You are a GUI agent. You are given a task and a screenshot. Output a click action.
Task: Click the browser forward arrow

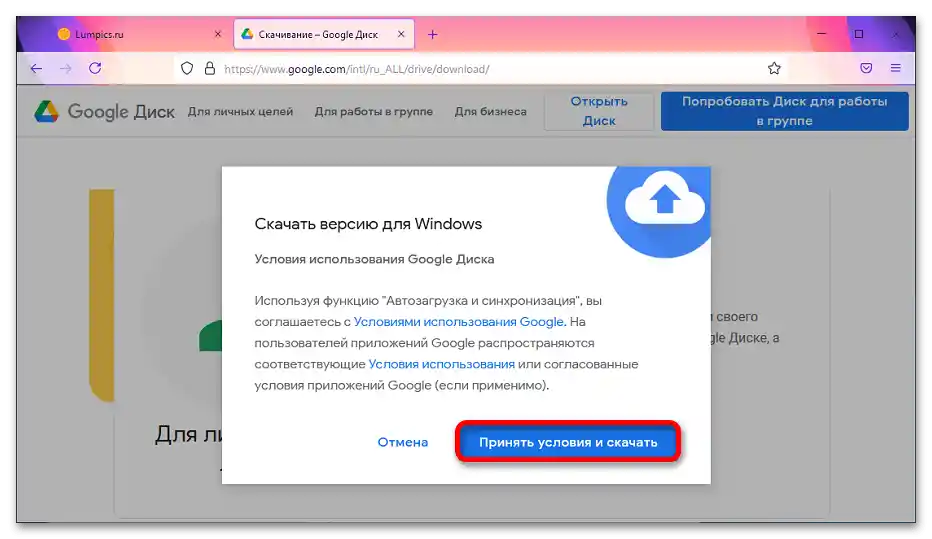65,69
